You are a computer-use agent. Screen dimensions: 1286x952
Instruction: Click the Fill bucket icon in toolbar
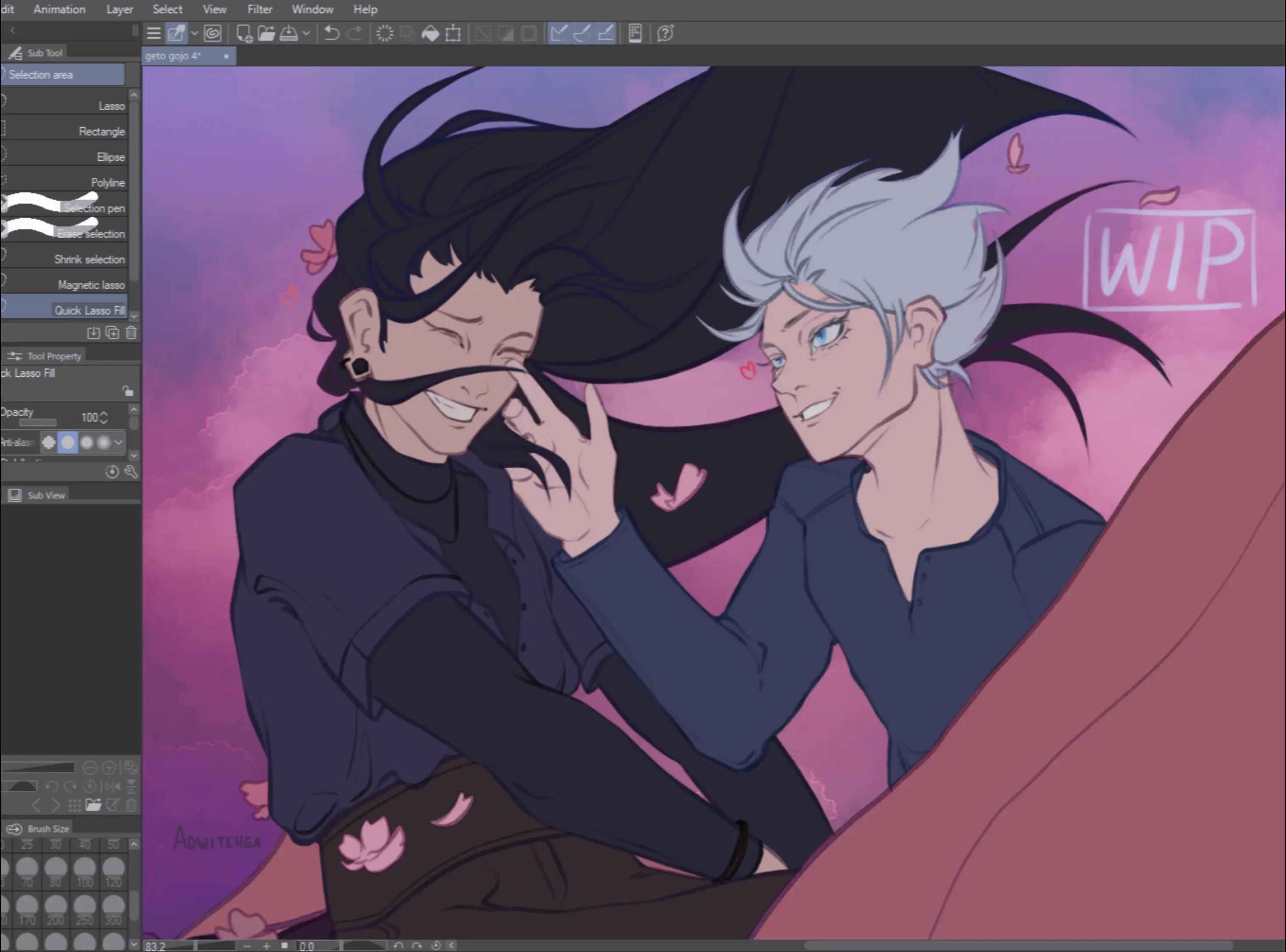tap(431, 34)
